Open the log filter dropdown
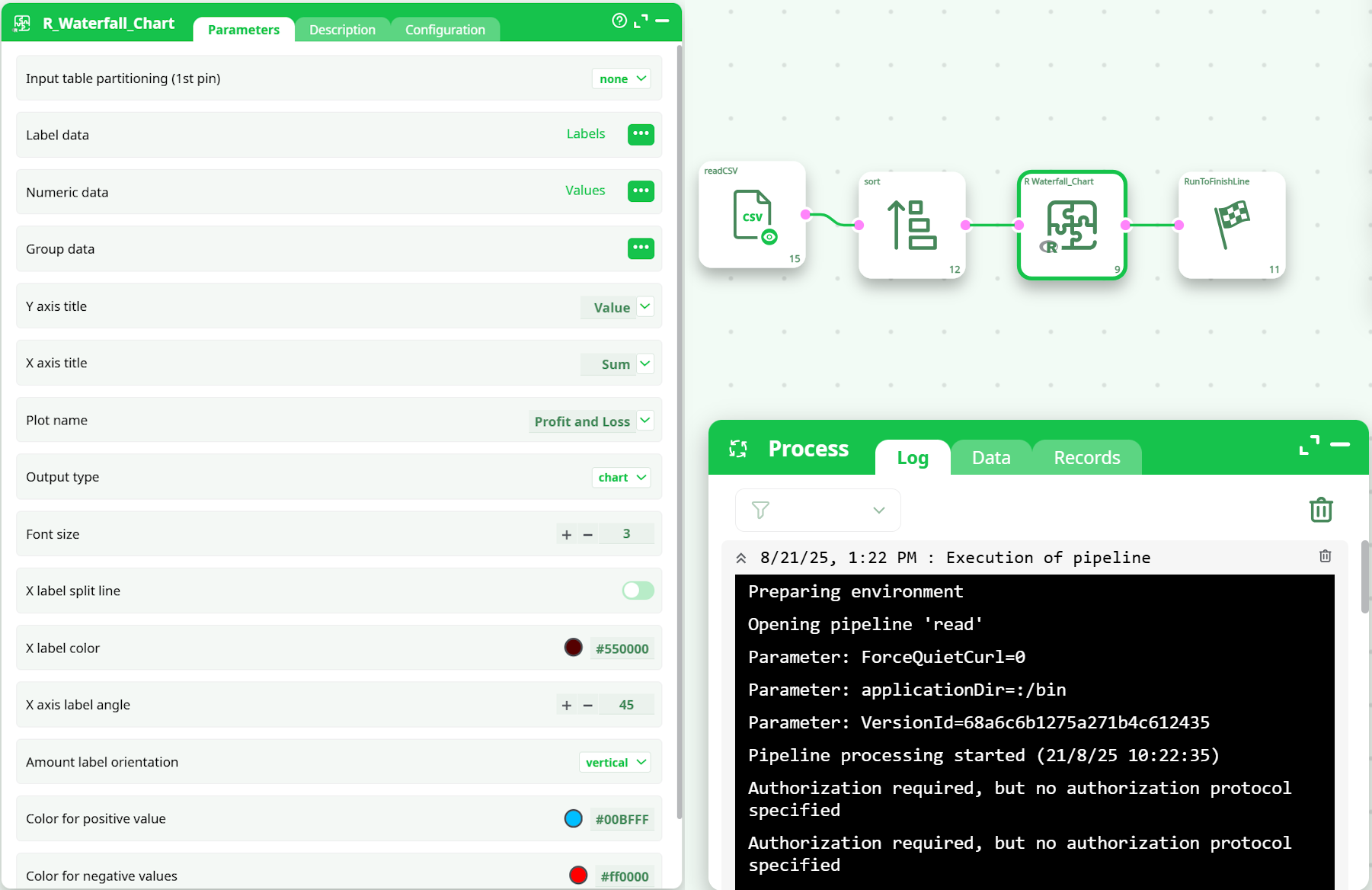This screenshot has width=1372, height=890. (817, 510)
